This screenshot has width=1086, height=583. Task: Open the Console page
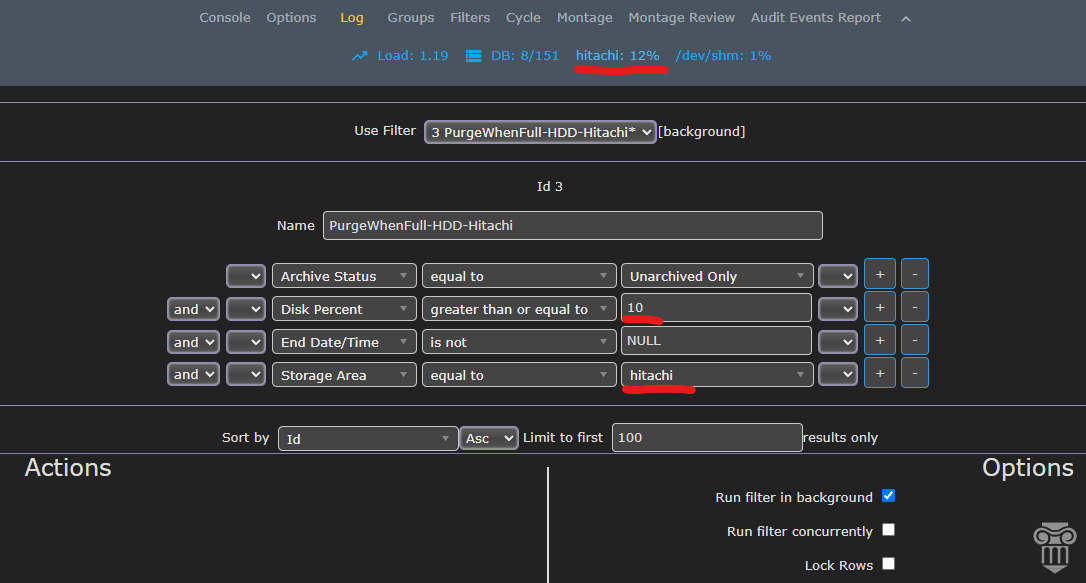pyautogui.click(x=225, y=18)
